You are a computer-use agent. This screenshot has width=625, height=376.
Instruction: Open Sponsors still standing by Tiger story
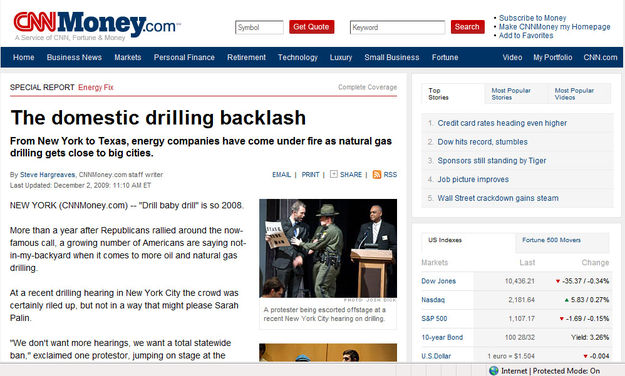(492, 161)
